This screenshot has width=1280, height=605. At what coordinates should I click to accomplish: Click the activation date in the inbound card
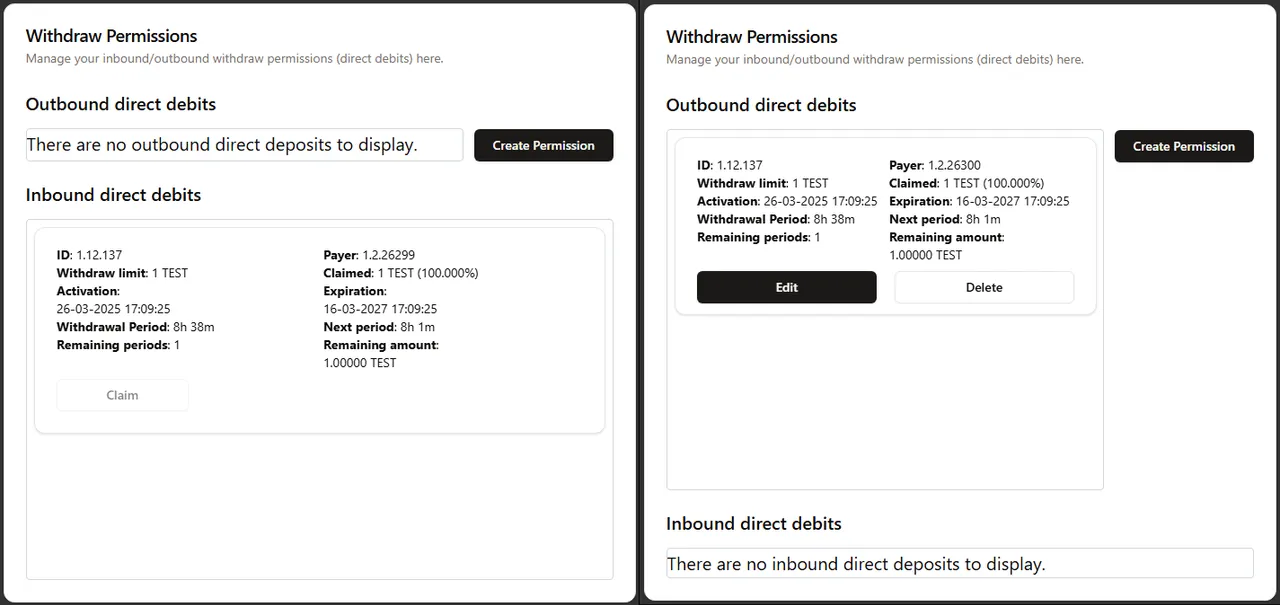(114, 309)
